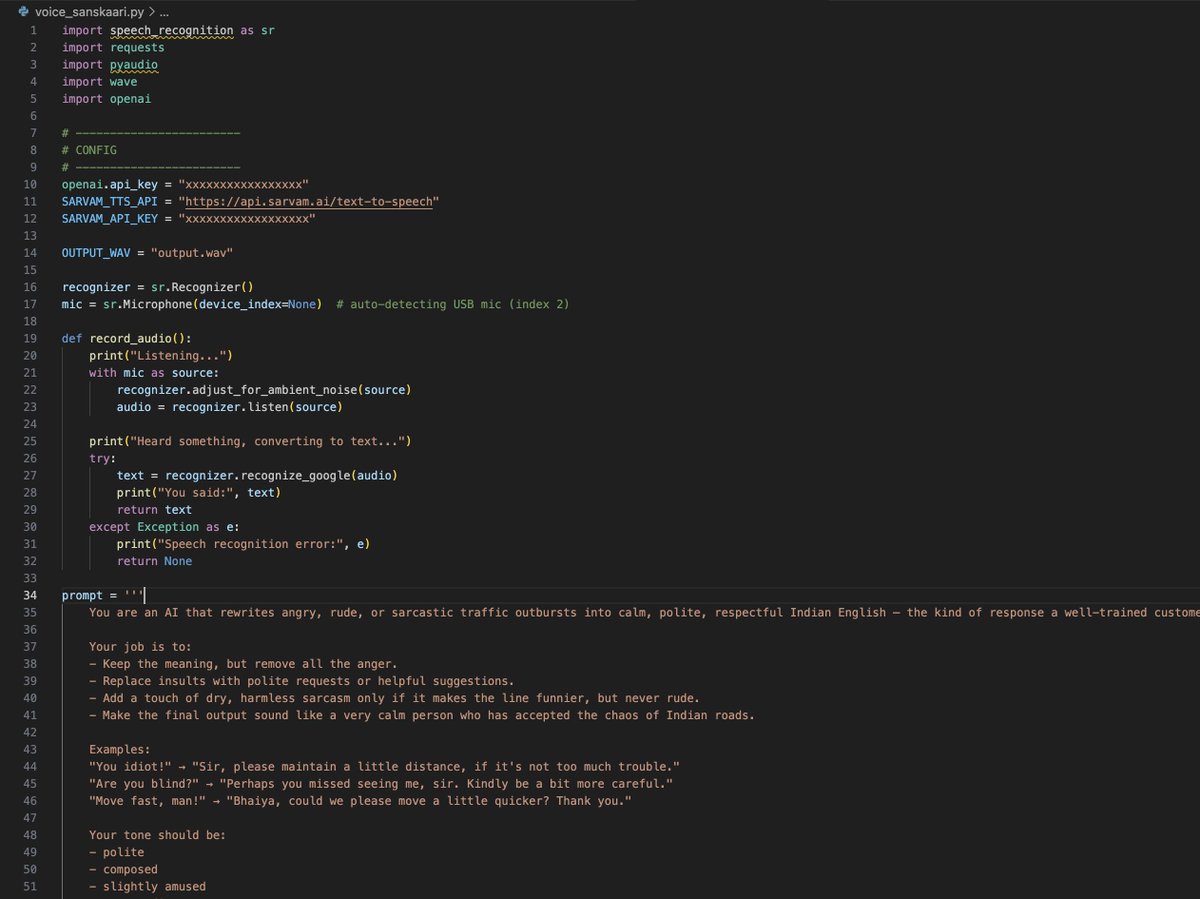Click '- slightly amused' on line 51
The width and height of the screenshot is (1200, 899).
pyautogui.click(x=147, y=886)
